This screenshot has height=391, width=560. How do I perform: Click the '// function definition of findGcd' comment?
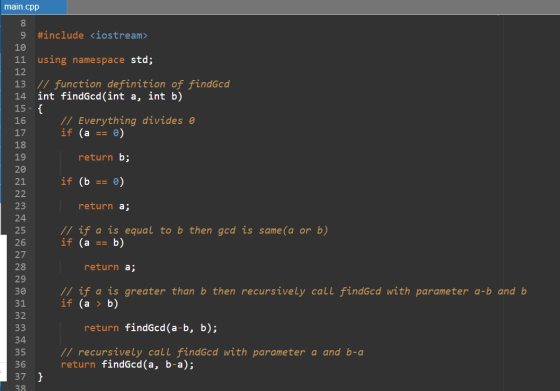point(134,84)
